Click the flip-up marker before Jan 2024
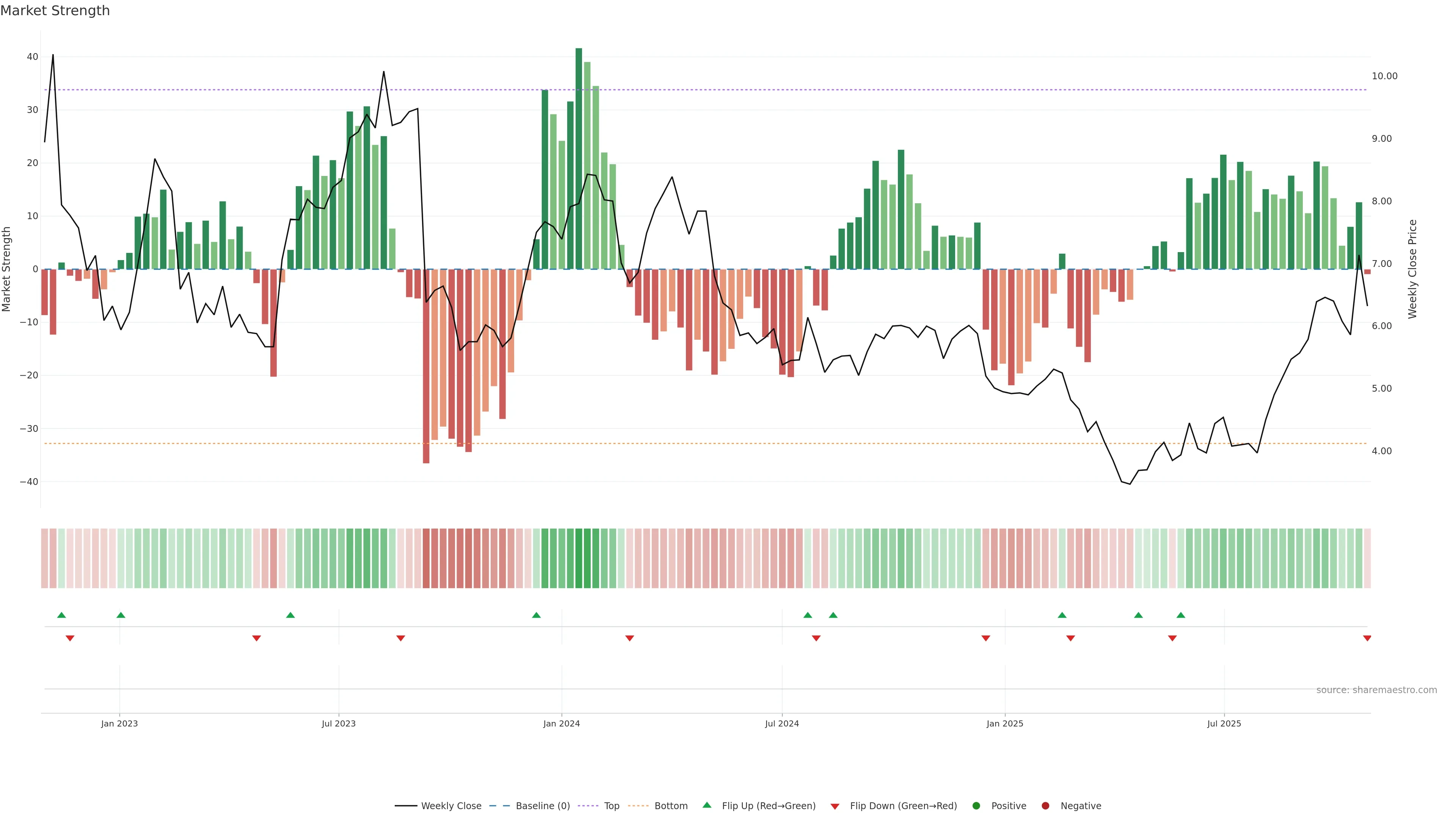 point(537,615)
